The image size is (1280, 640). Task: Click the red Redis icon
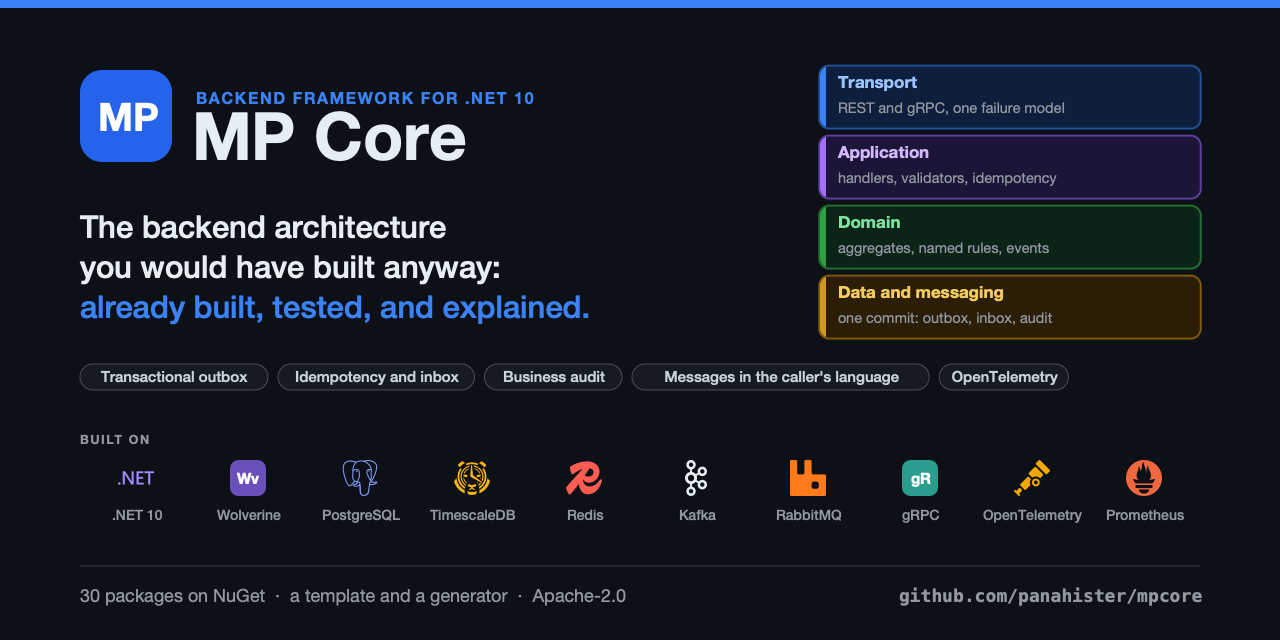[x=584, y=478]
